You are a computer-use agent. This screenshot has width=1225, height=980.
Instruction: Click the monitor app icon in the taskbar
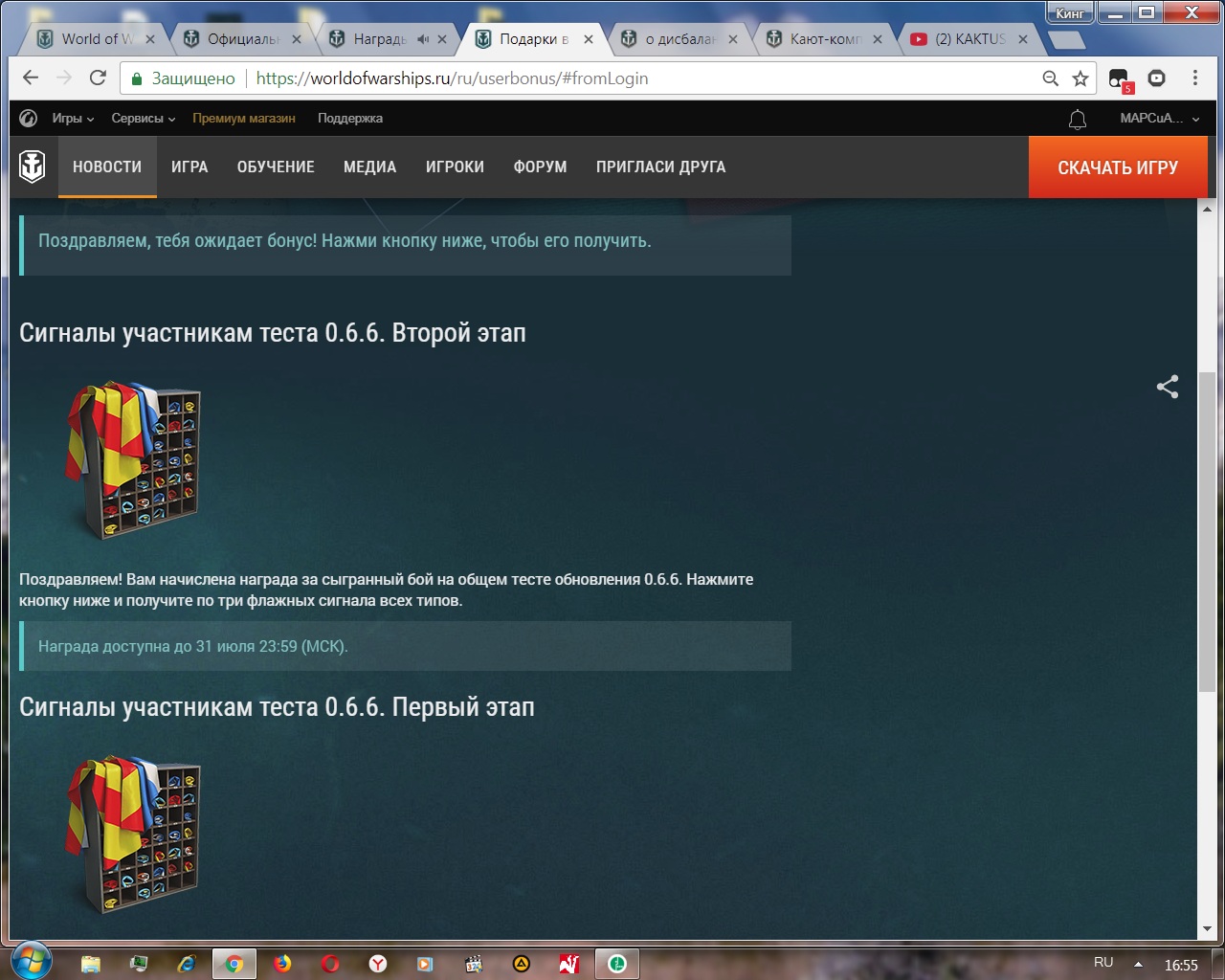point(139,964)
